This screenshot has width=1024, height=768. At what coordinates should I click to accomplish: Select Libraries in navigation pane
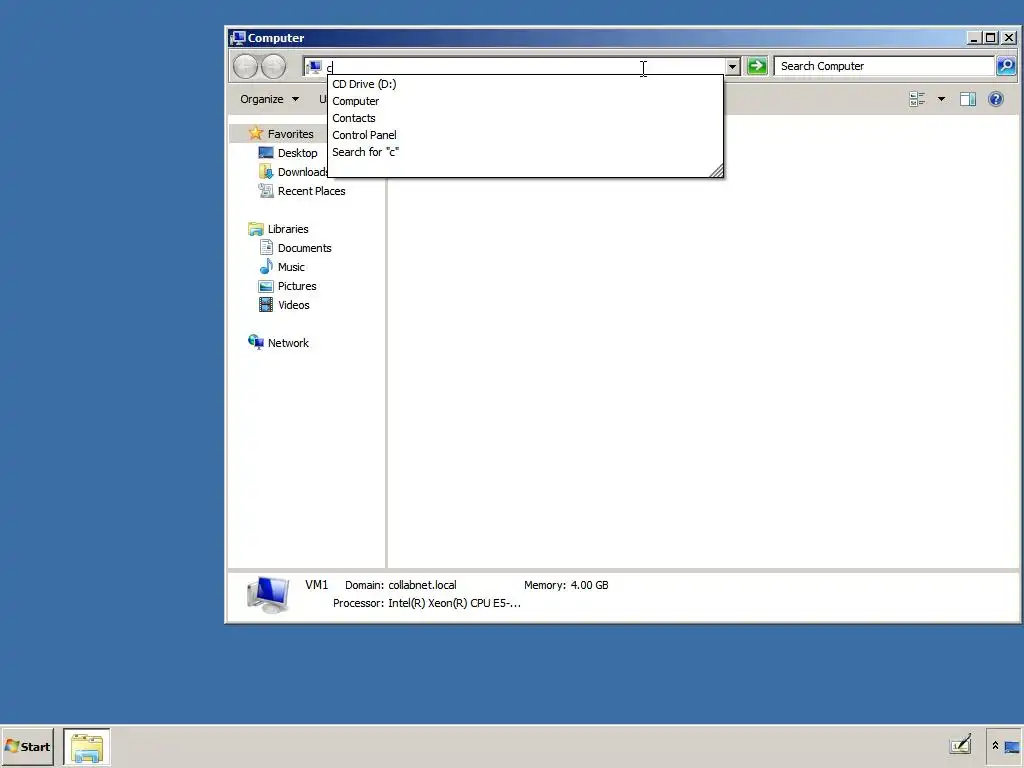[x=288, y=229]
